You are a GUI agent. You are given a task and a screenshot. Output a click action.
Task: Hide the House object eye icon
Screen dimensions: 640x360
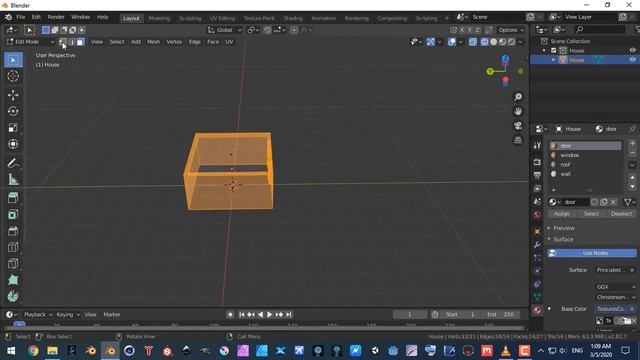coord(632,60)
